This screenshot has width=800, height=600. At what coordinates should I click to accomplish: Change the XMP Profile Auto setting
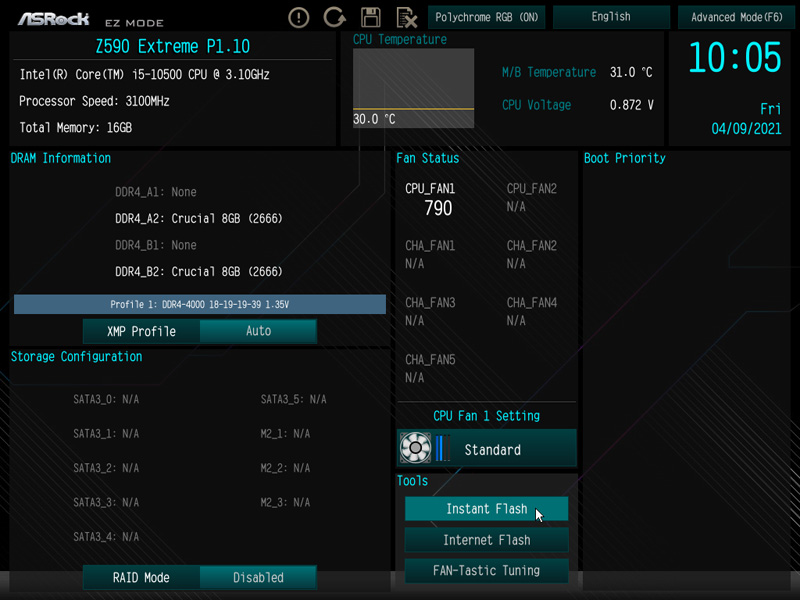pyautogui.click(x=258, y=331)
